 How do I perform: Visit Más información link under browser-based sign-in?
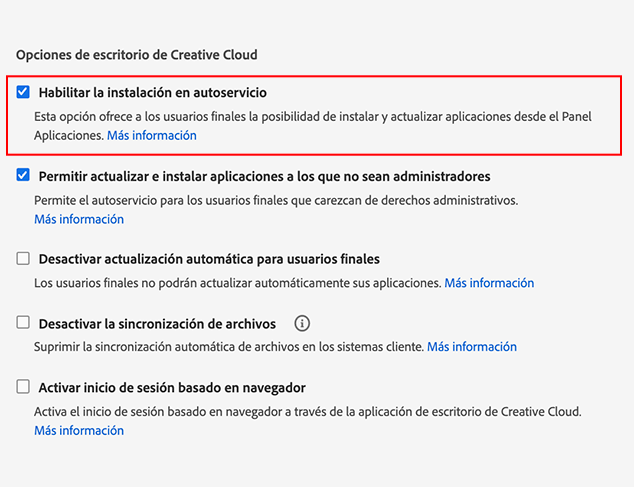click(79, 430)
